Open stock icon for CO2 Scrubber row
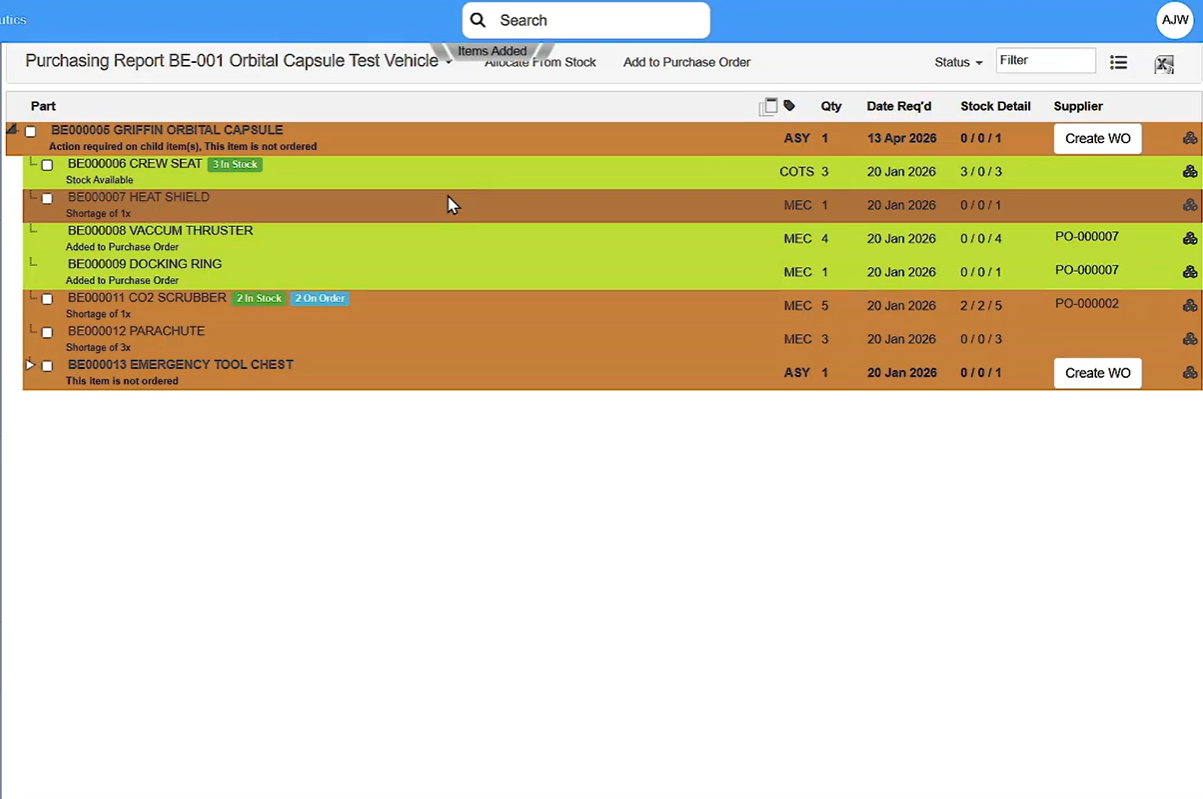Viewport: 1203px width, 799px height. [1190, 306]
